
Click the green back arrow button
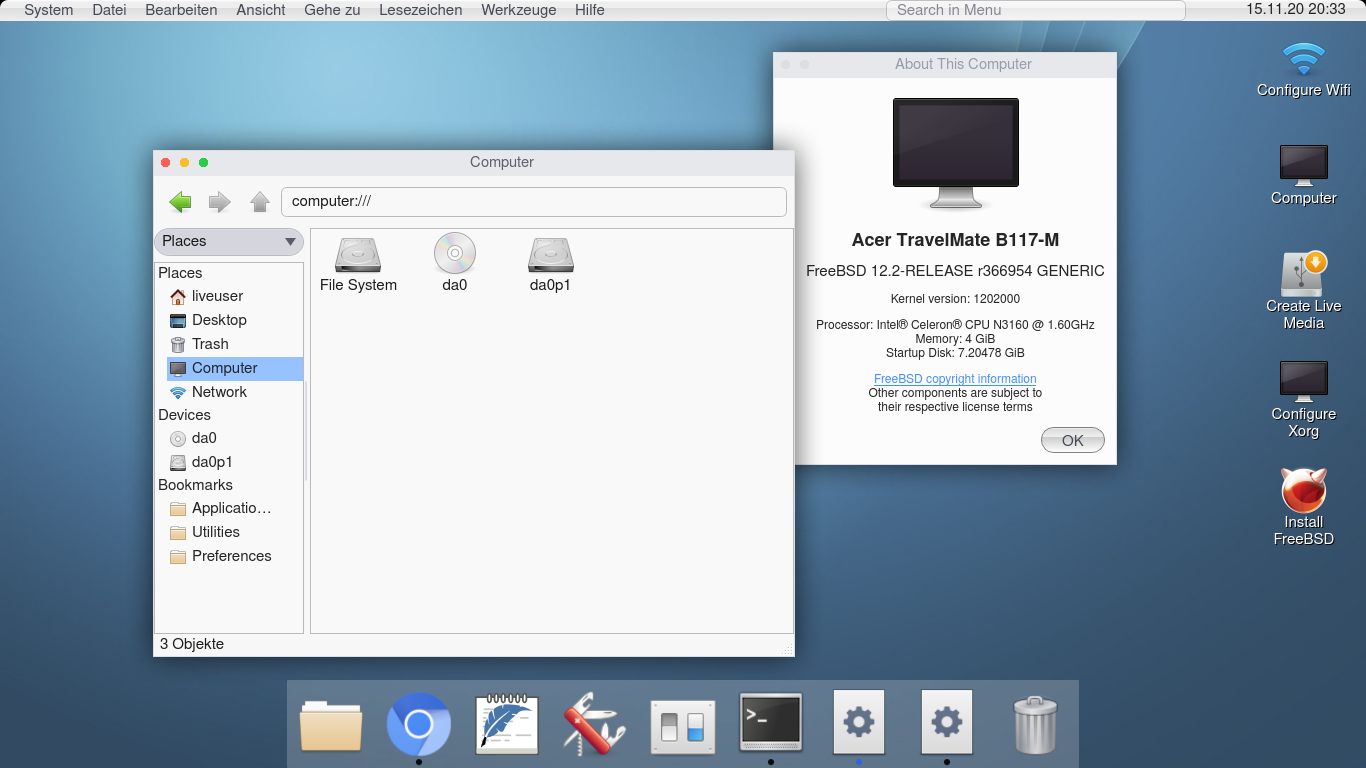pyautogui.click(x=179, y=202)
